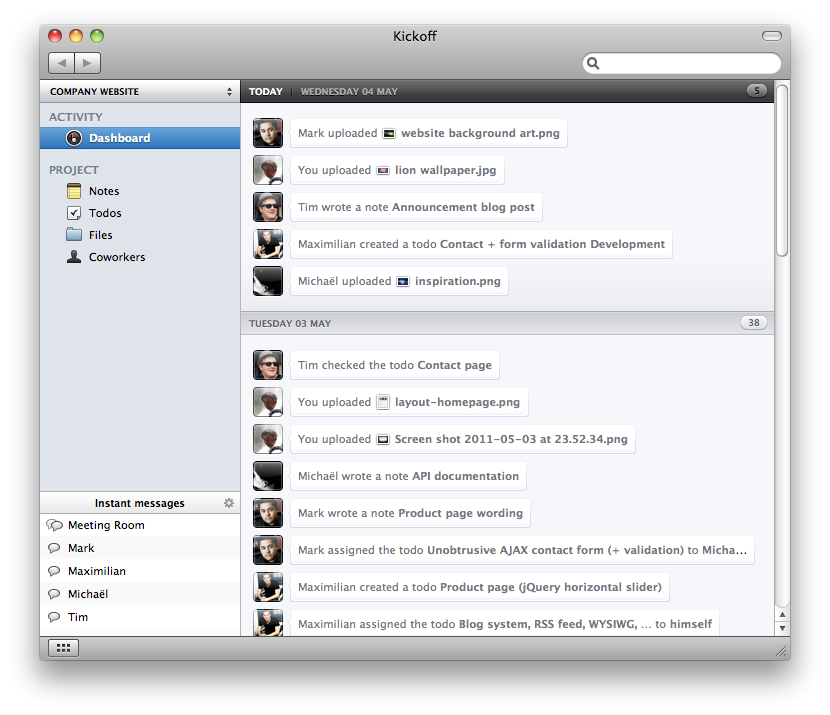
Task: Click the toolbar toggle pill in title bar
Action: pyautogui.click(x=772, y=36)
